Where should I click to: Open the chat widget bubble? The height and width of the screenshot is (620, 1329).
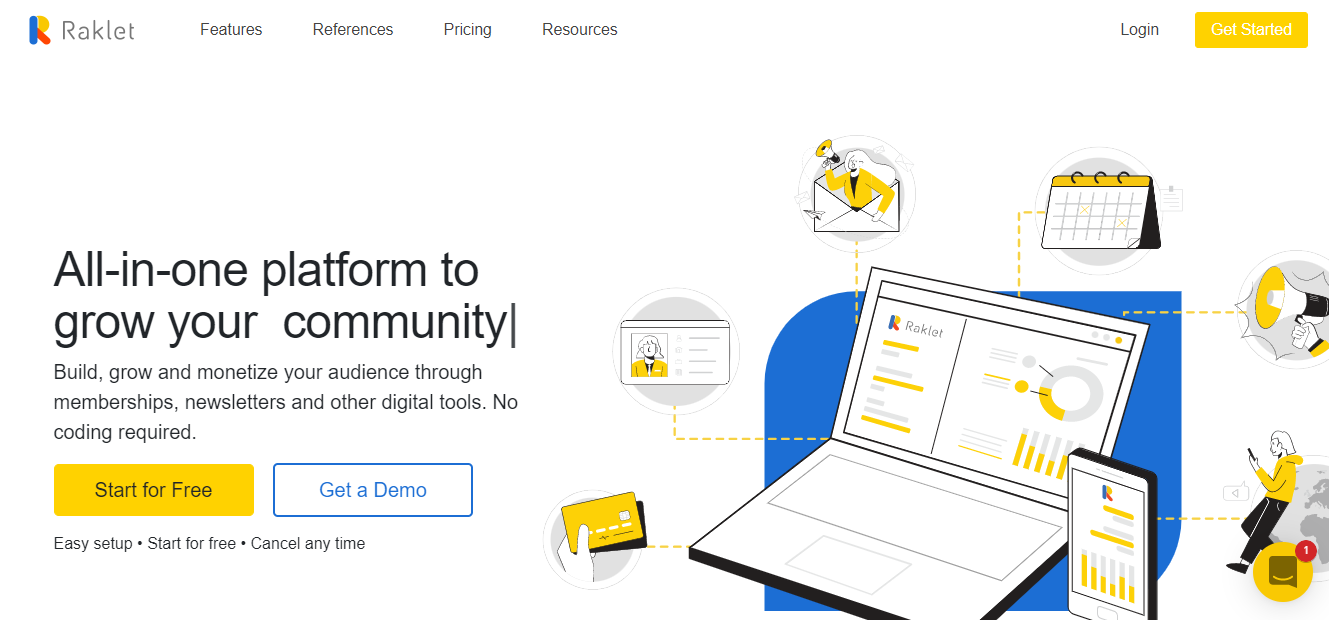coord(1282,572)
